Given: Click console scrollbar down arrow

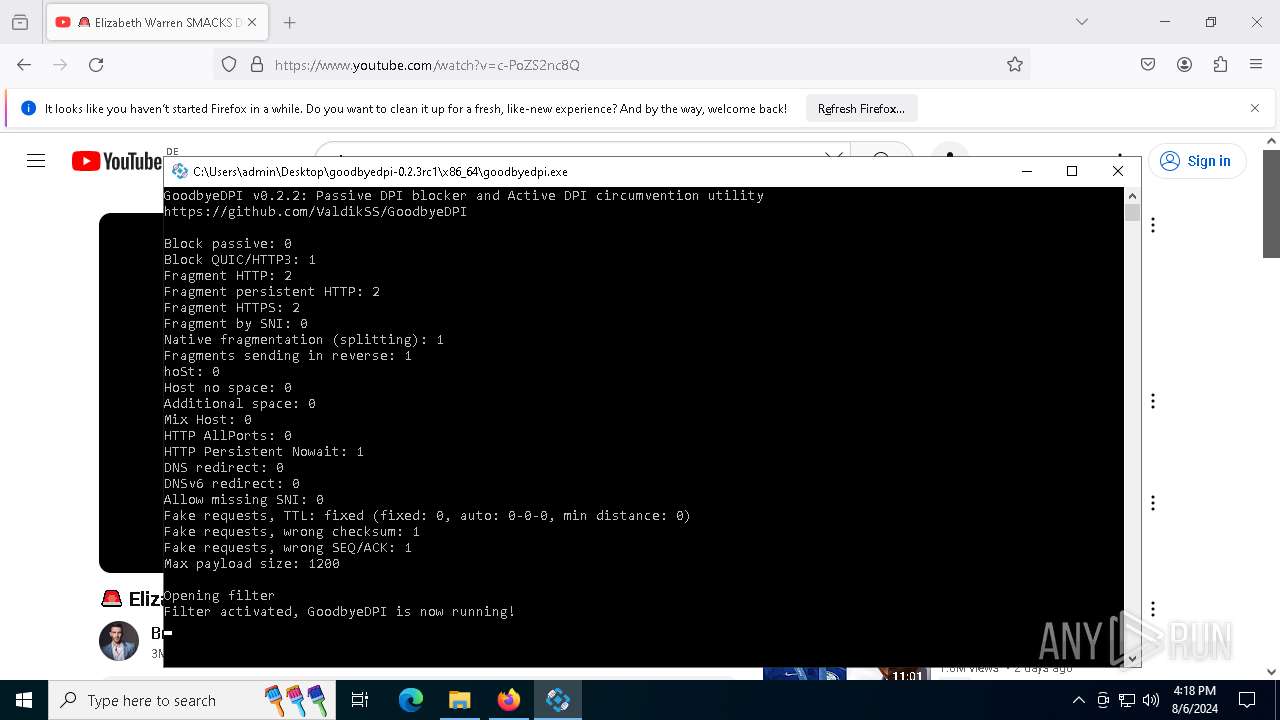Looking at the screenshot, I should click(x=1133, y=658).
